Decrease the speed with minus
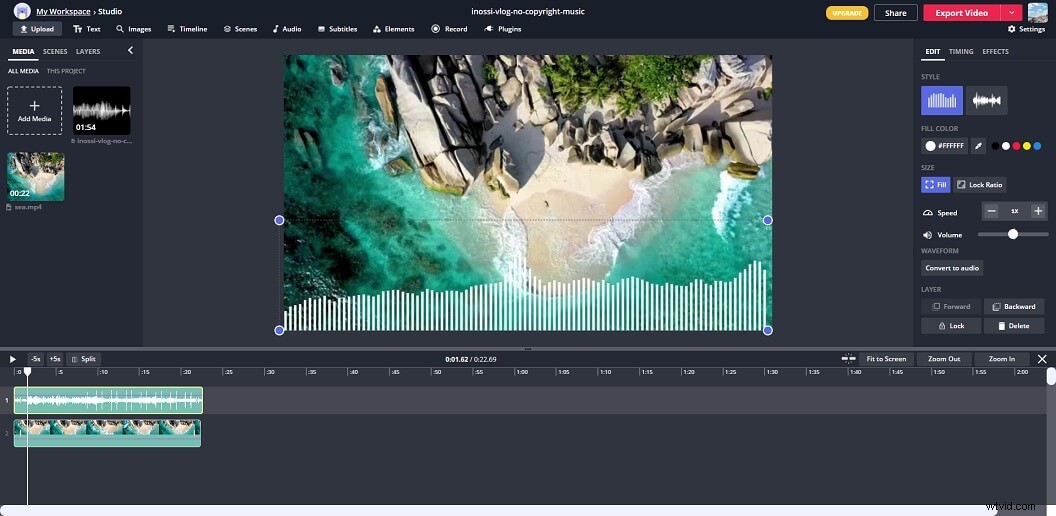This screenshot has width=1056, height=516. coord(991,212)
